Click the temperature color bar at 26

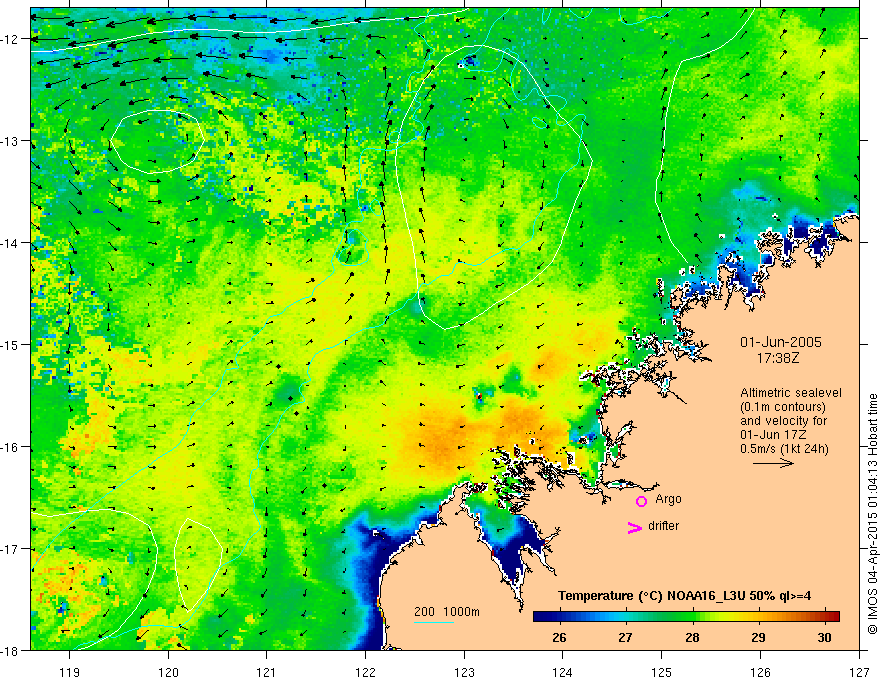click(559, 616)
